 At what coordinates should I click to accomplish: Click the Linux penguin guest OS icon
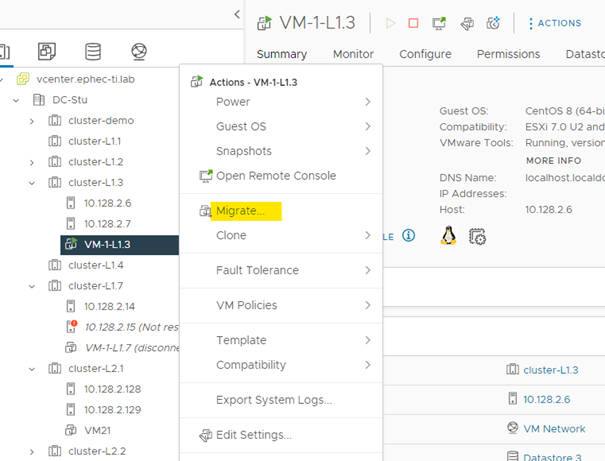point(448,235)
